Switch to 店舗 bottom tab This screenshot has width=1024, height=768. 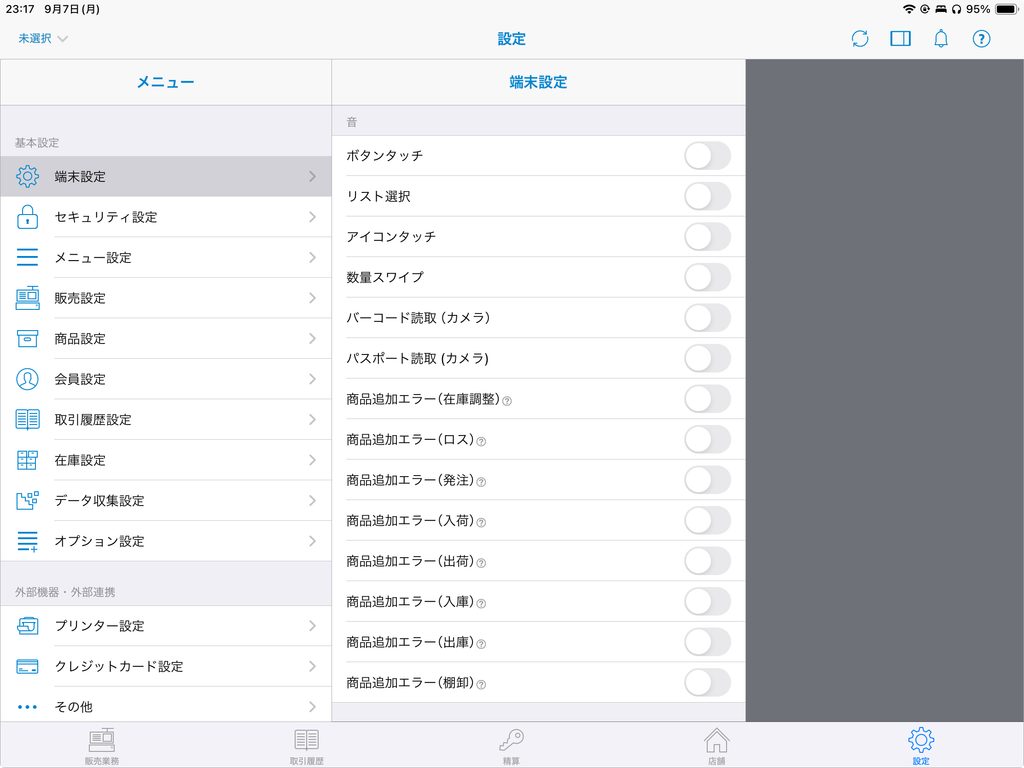tap(716, 746)
